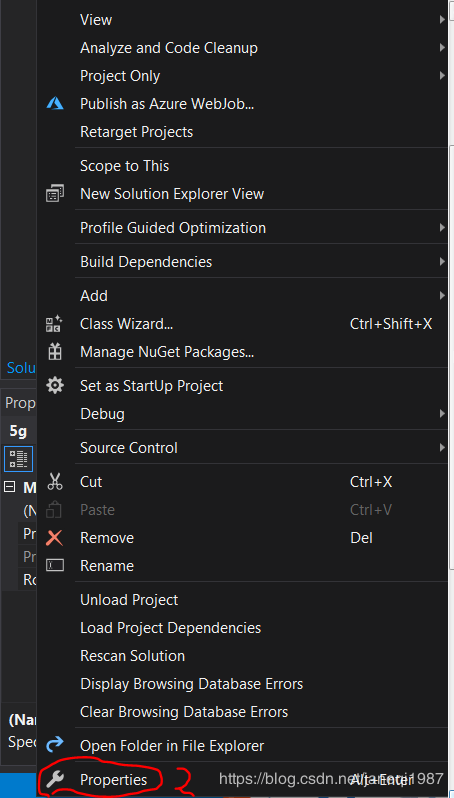Open the Solution Explorer tab label
The image size is (454, 798).
(x=20, y=368)
